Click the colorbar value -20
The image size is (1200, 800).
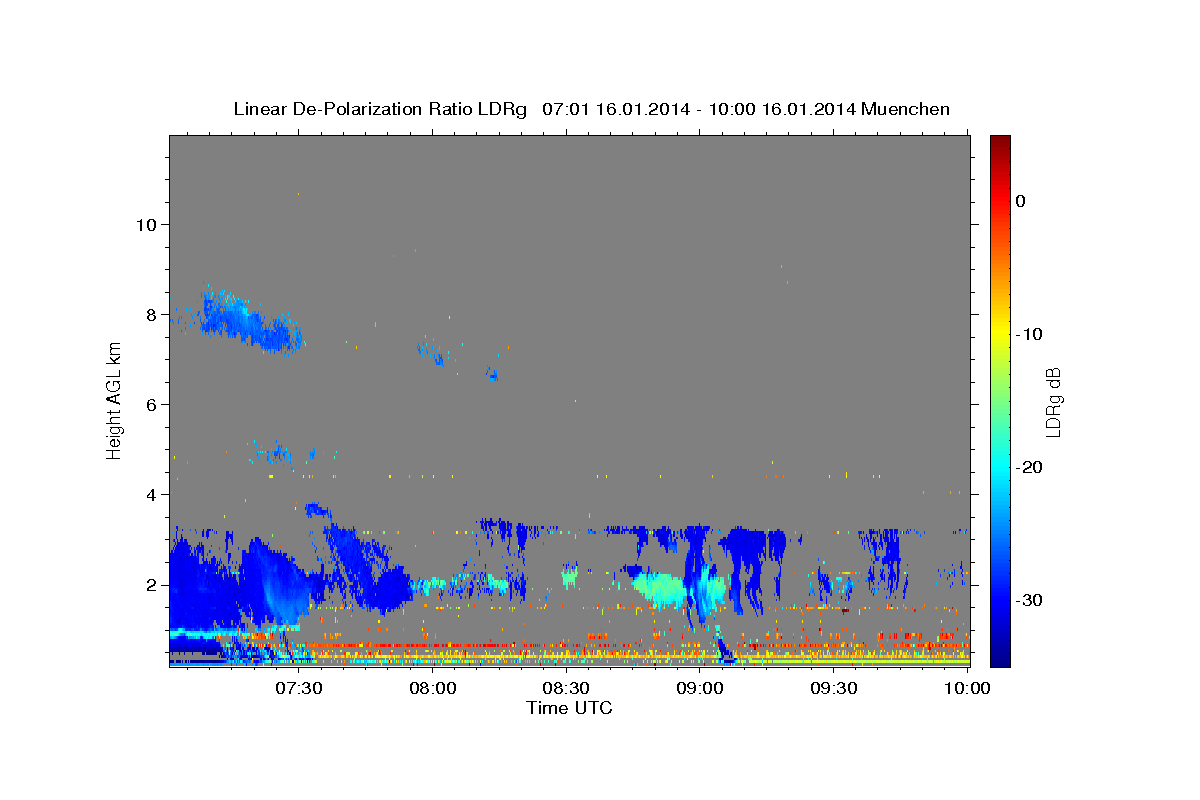[1030, 467]
